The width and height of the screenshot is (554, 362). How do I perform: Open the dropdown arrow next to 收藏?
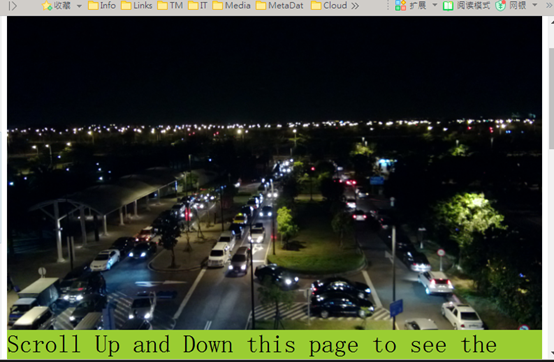[79, 6]
